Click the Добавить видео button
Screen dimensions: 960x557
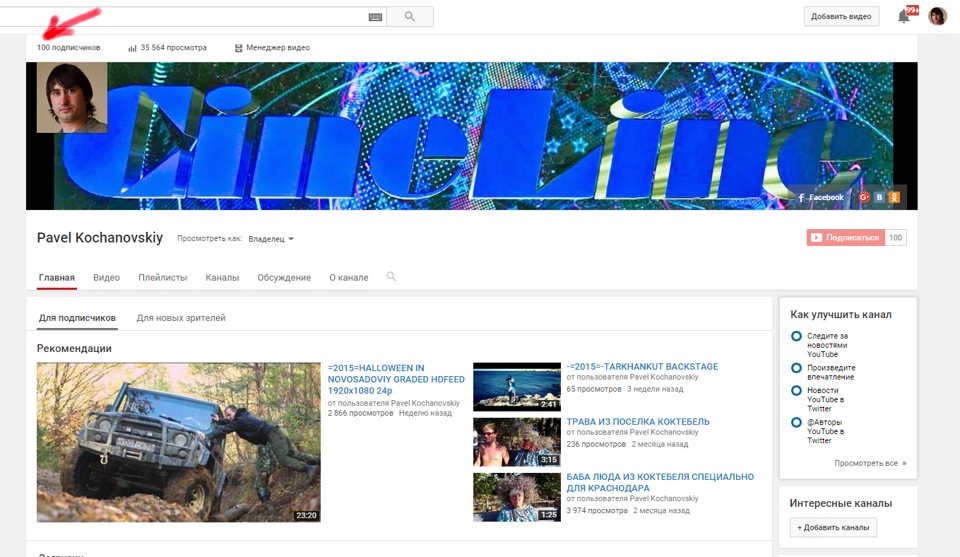841,17
